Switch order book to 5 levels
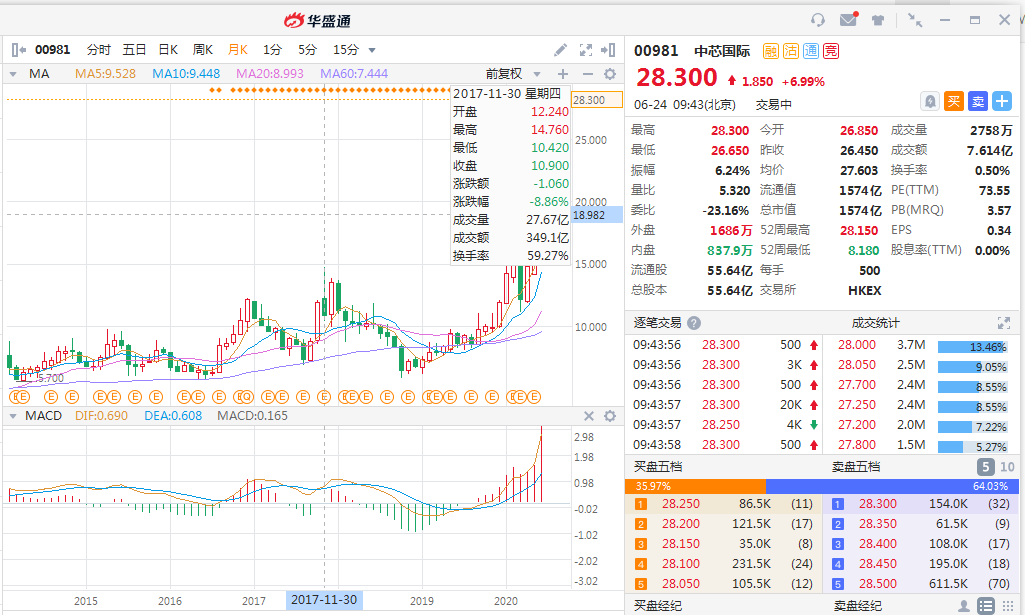The height and width of the screenshot is (615, 1025). [x=985, y=467]
